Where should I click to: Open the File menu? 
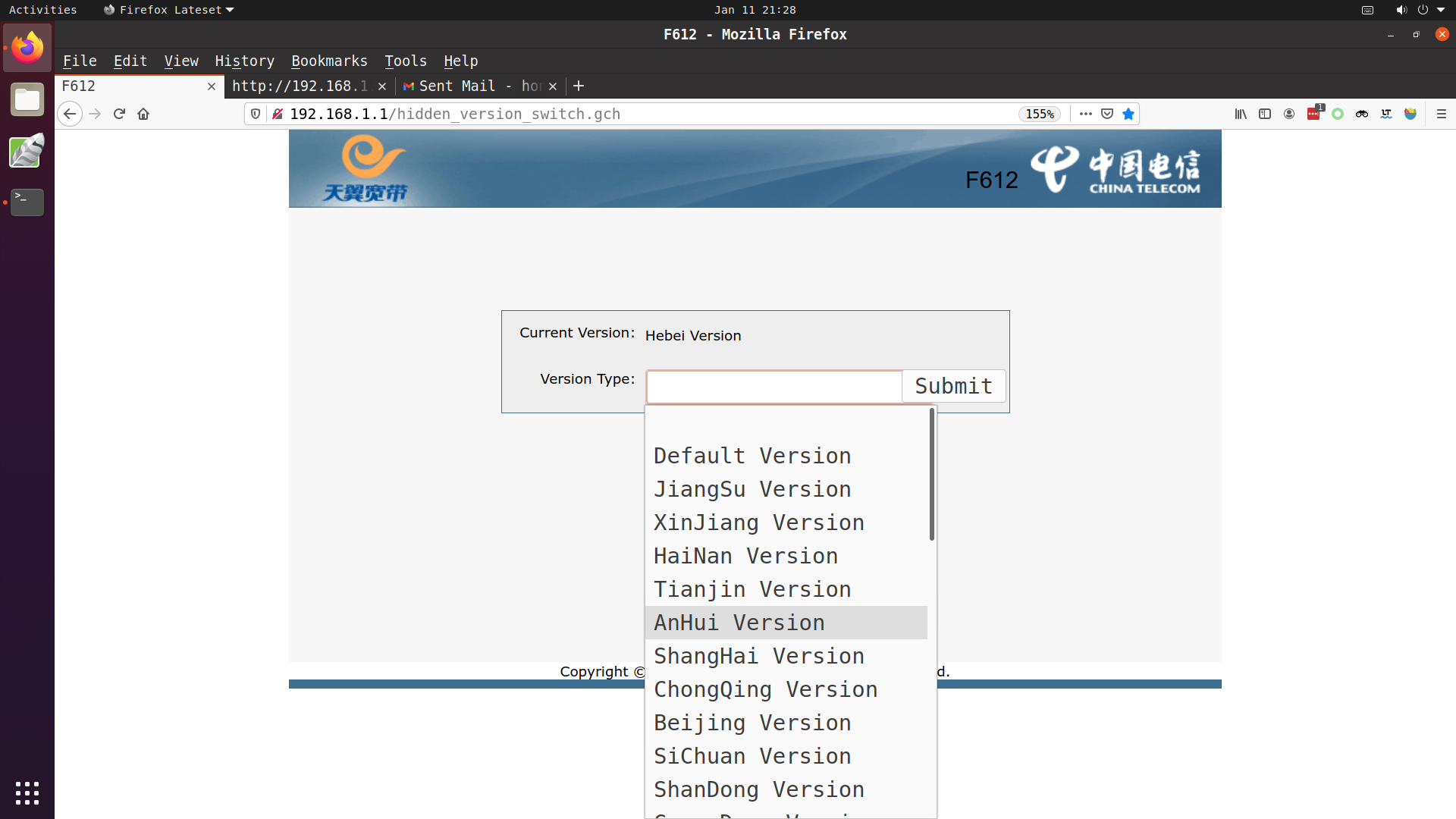click(80, 61)
